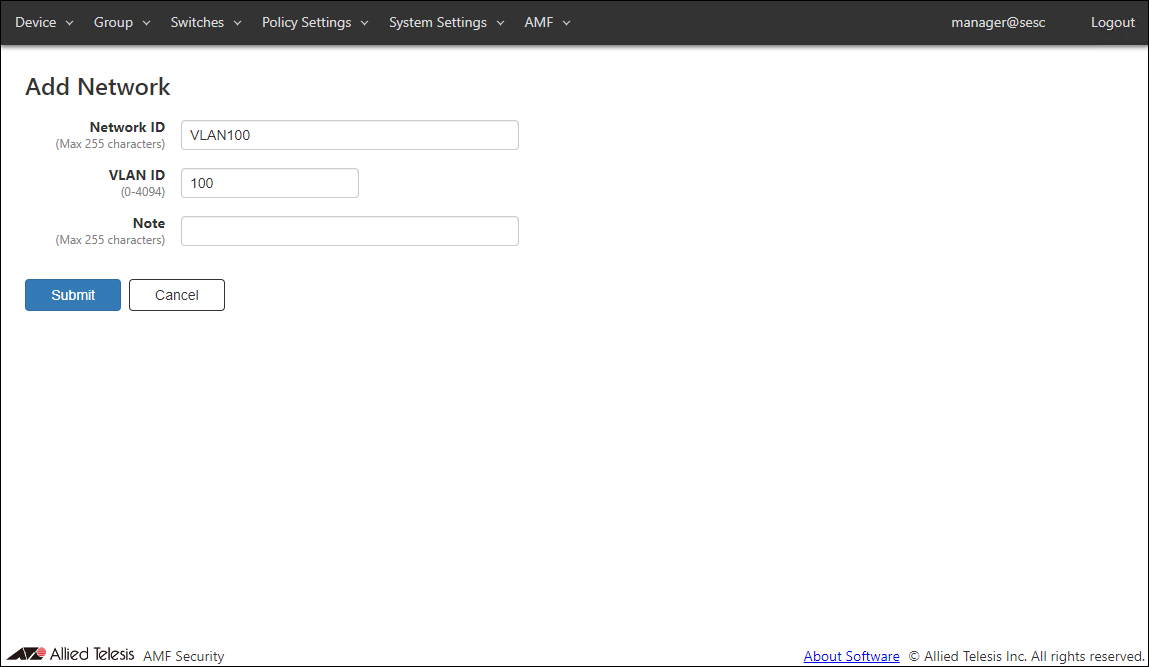Open the About Software link

tap(851, 656)
